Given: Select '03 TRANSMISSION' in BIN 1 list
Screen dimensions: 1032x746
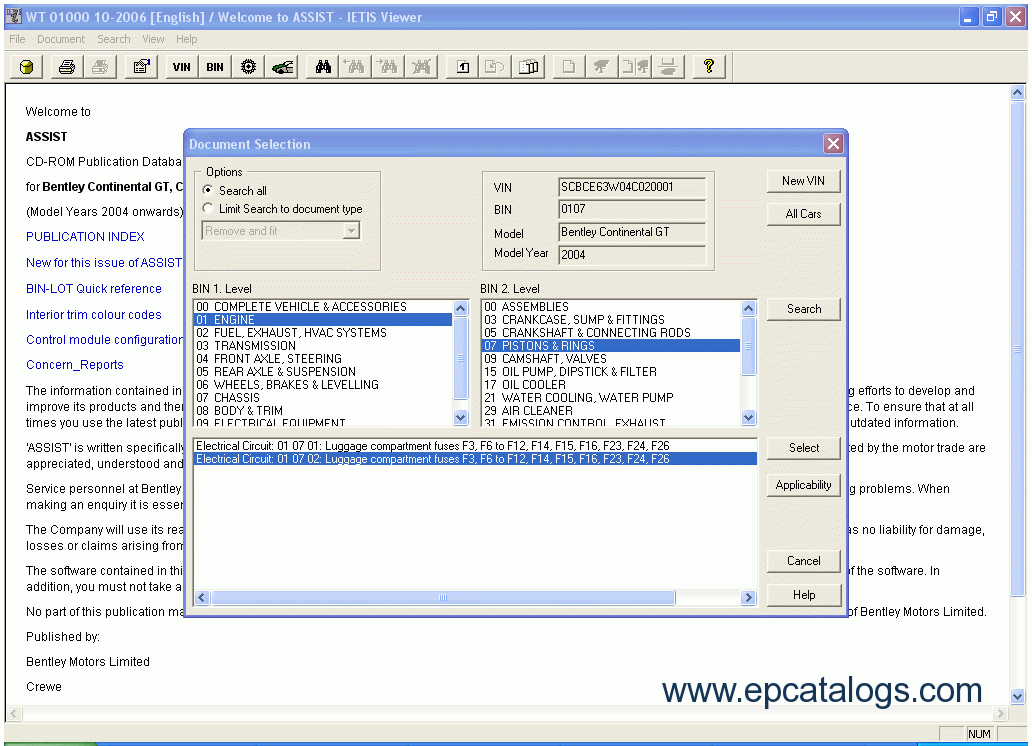Looking at the screenshot, I should tap(256, 346).
